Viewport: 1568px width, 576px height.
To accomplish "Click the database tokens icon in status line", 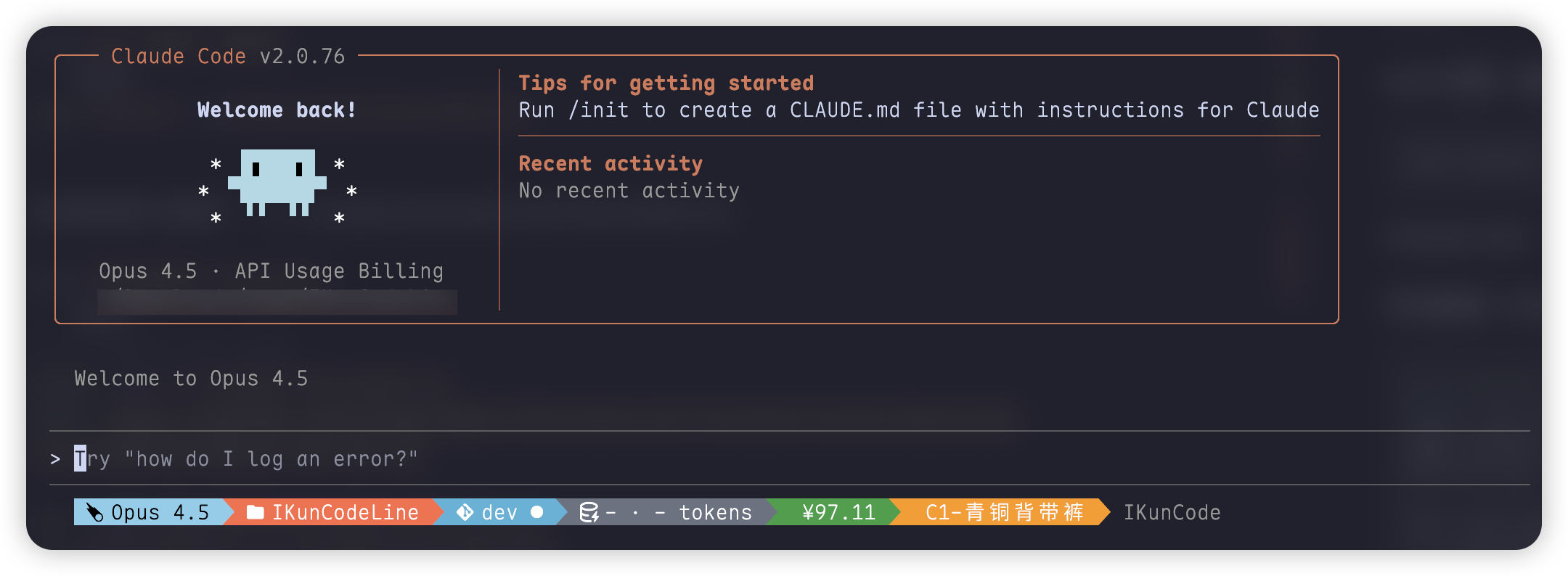I will 589,512.
